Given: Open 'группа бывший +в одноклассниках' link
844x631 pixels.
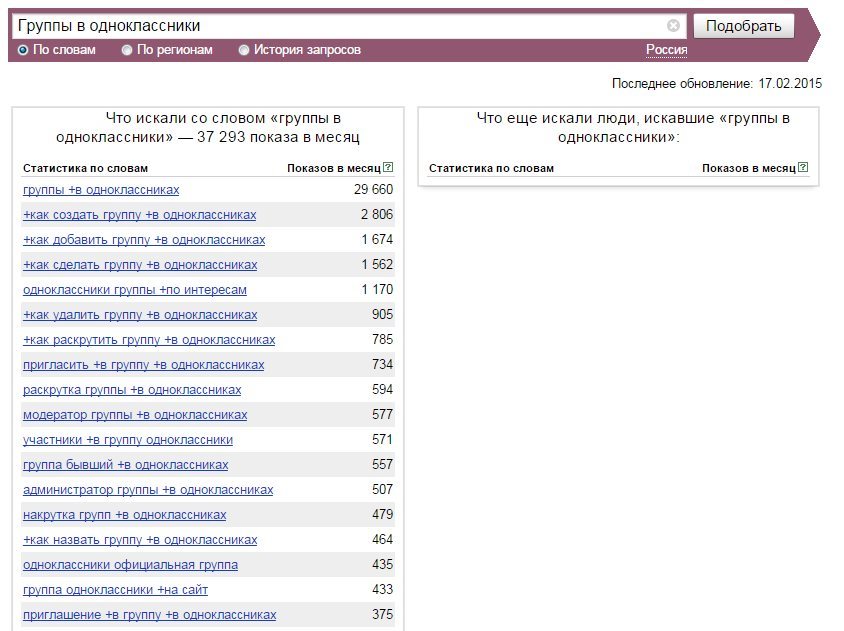Looking at the screenshot, I should click(125, 465).
